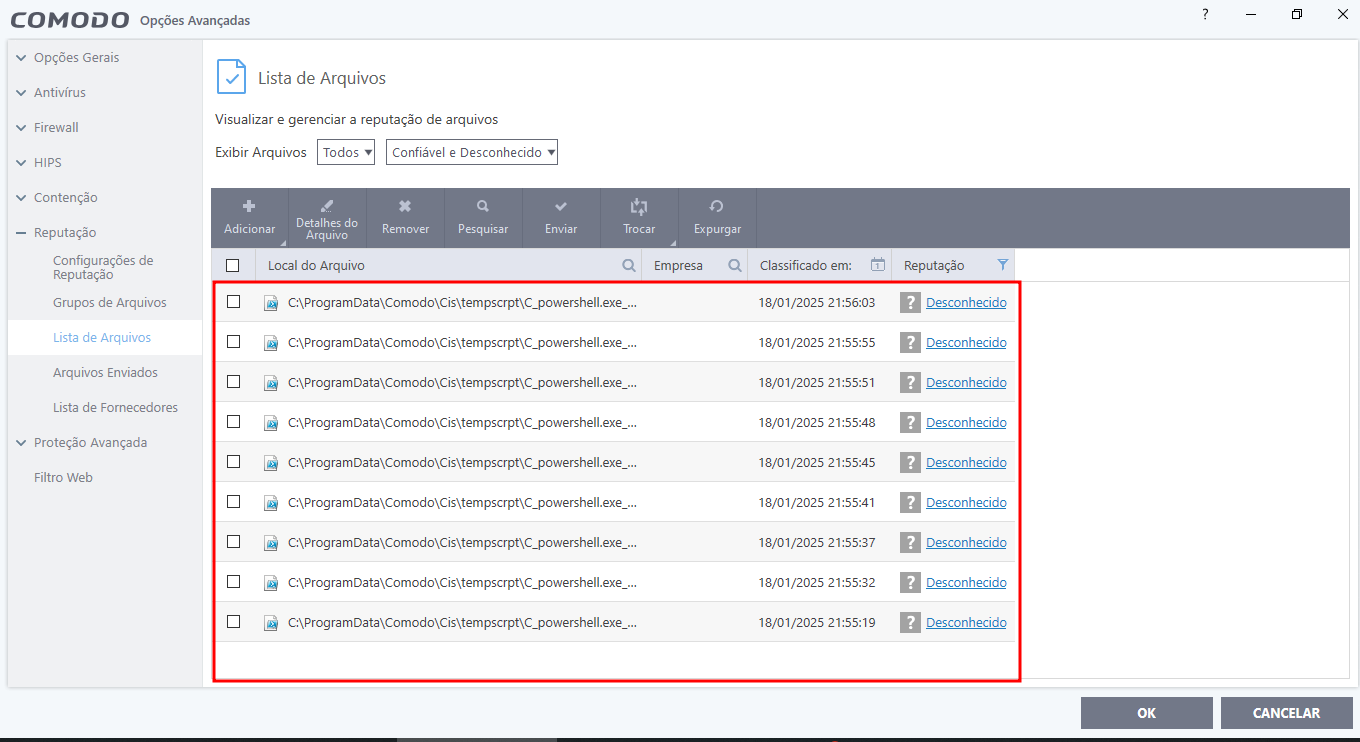Click the Expurgar refresh toolbar icon
This screenshot has height=742, width=1360.
pyautogui.click(x=717, y=207)
